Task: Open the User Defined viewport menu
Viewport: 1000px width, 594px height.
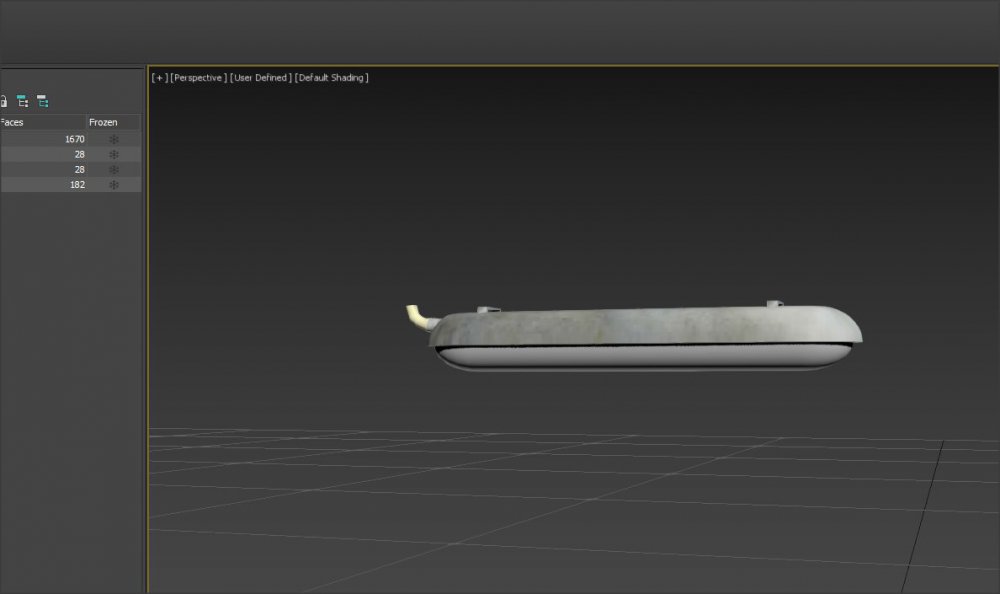Action: pyautogui.click(x=261, y=78)
